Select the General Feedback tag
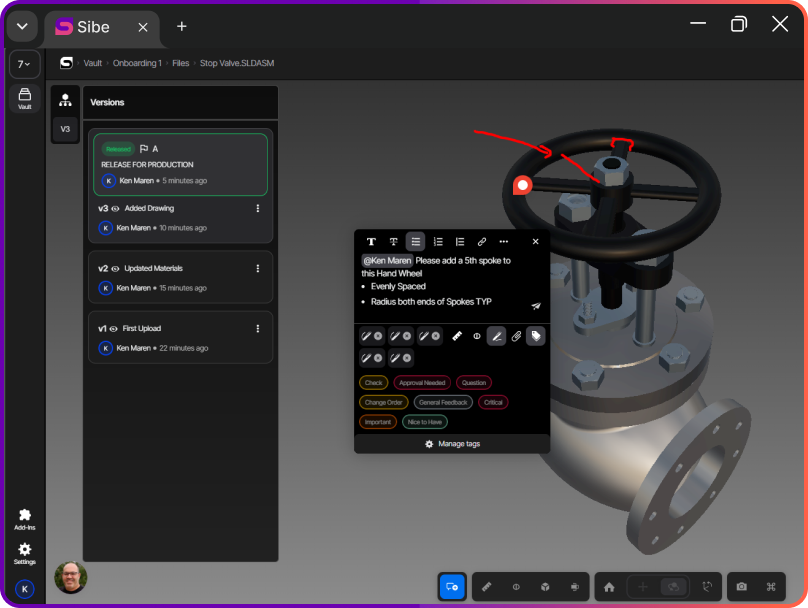Viewport: 808px width, 608px height. [x=443, y=402]
